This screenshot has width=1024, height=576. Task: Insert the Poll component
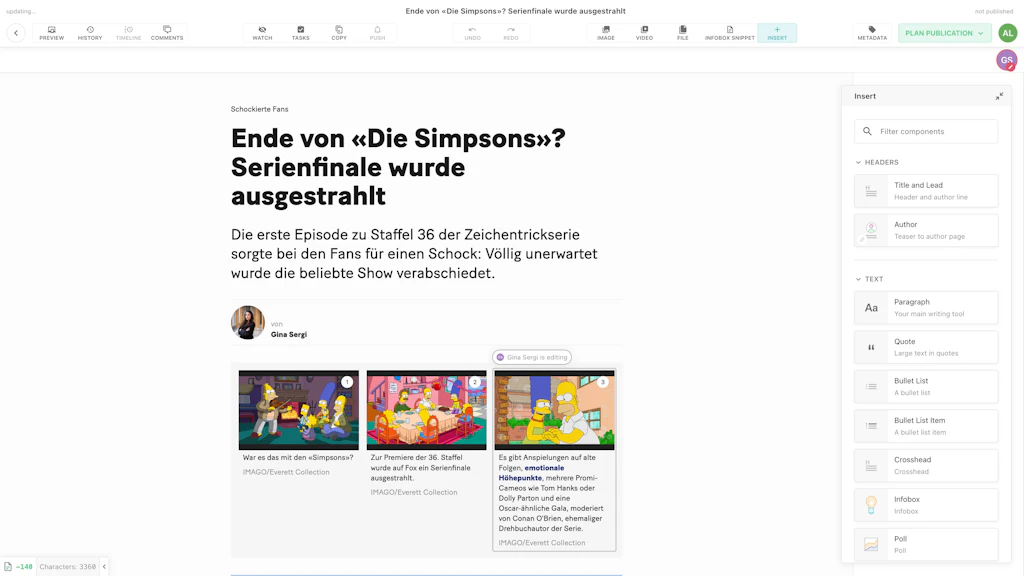[x=926, y=544]
